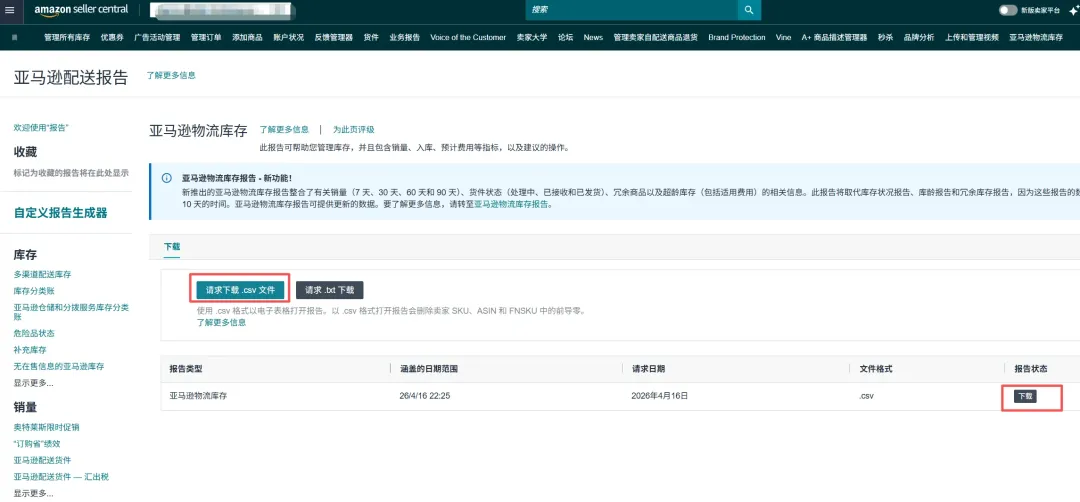Screen dimensions: 1080x502
Task: Open 亚马逊仓储和分拨服务库存分类账 report
Action: coord(71,312)
